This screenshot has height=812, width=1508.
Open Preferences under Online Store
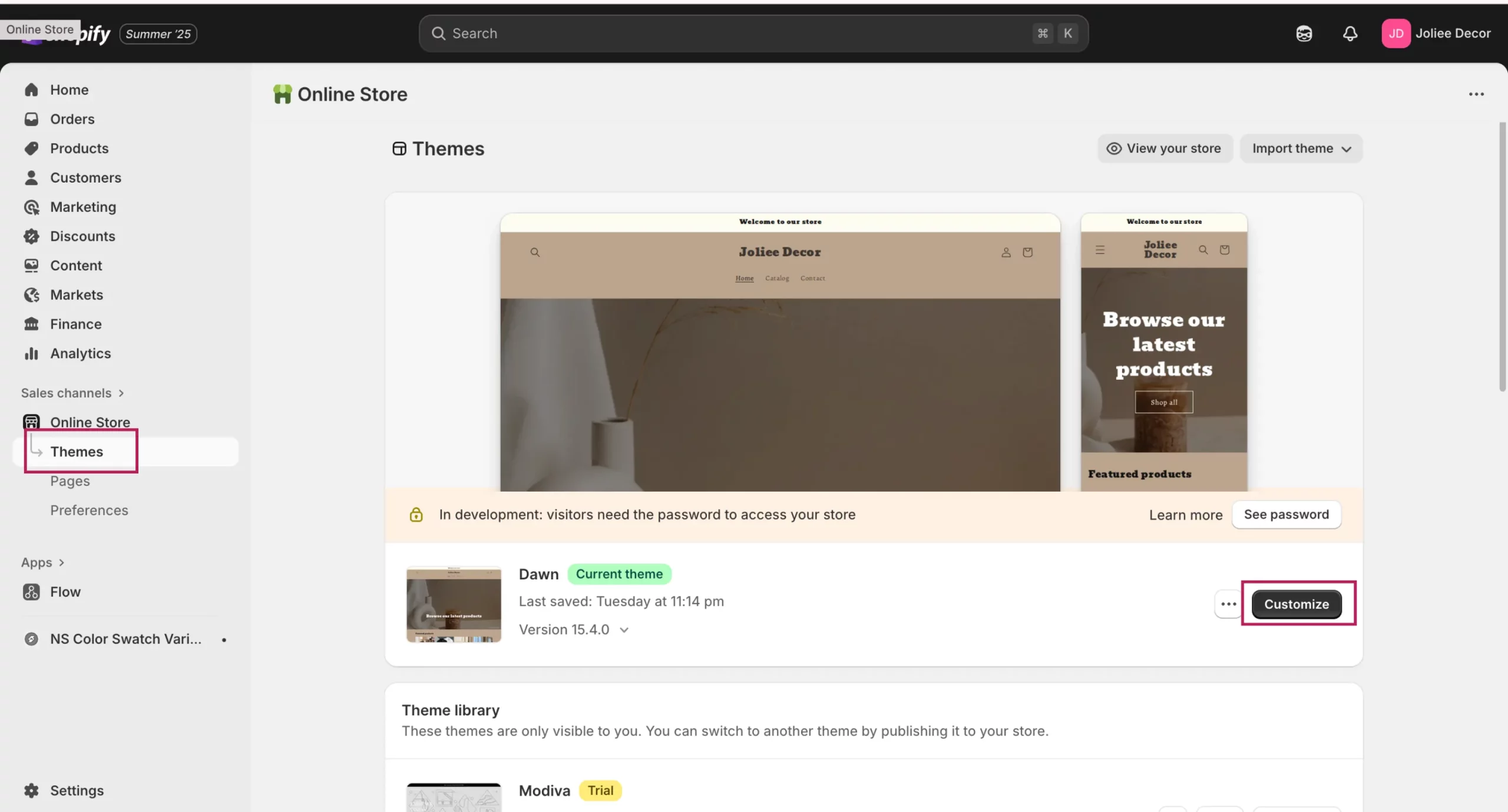click(89, 511)
